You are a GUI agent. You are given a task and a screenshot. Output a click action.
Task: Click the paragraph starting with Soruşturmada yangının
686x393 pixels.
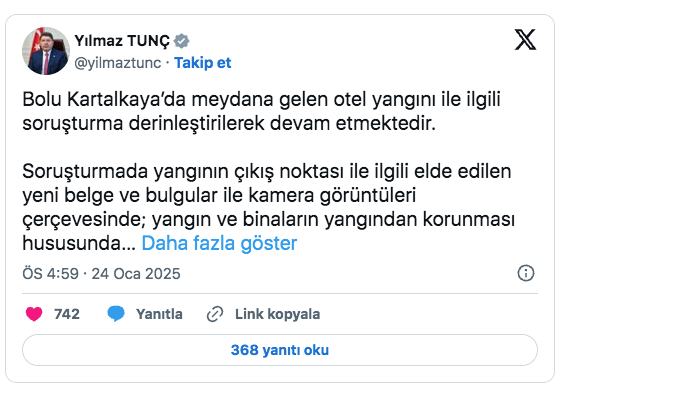click(x=269, y=207)
